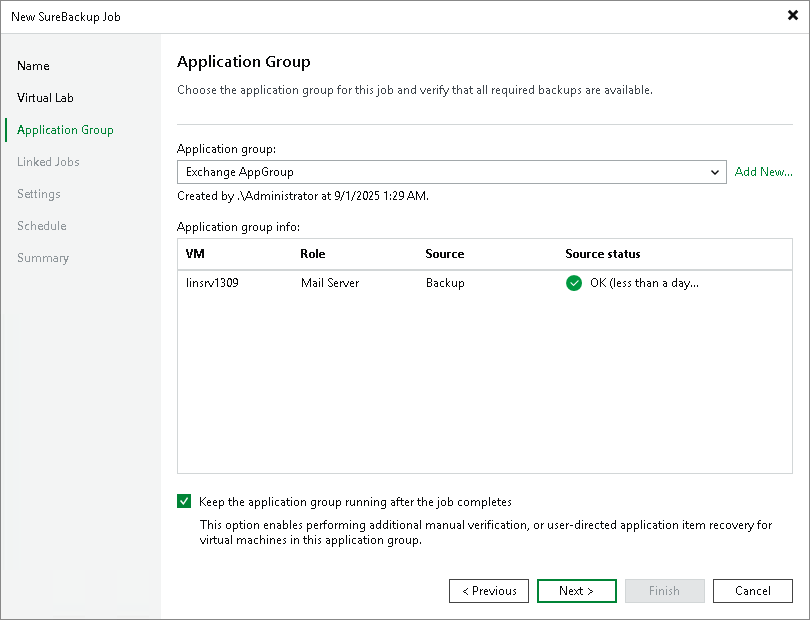This screenshot has height=620, width=810.
Task: View the Summary wizard step
Action: (43, 257)
